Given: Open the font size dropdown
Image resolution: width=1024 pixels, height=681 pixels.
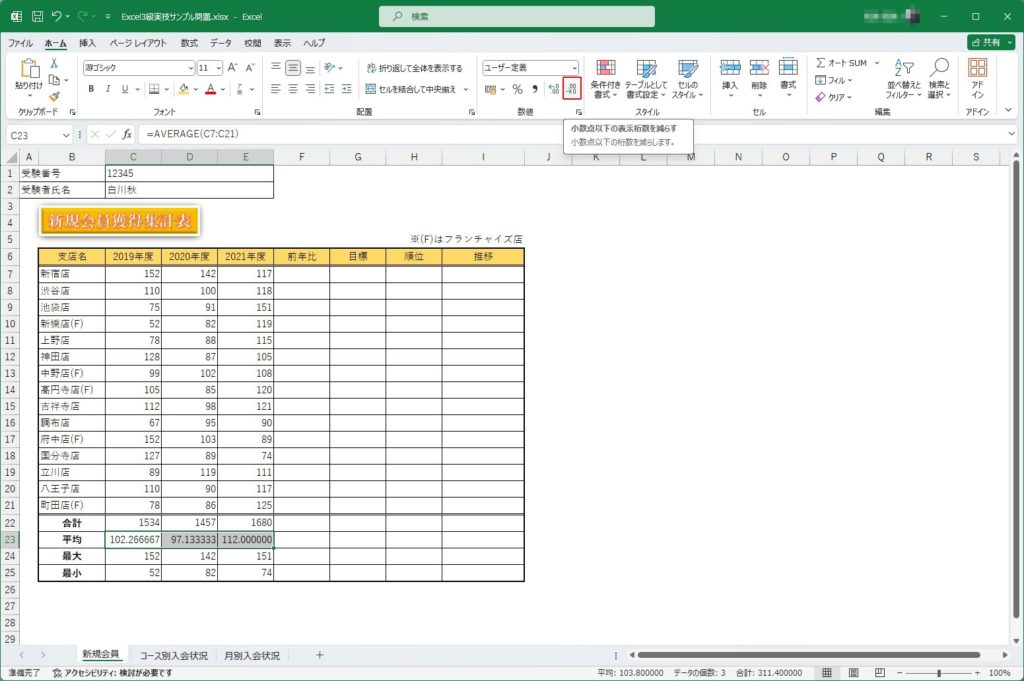Looking at the screenshot, I should click(218, 68).
